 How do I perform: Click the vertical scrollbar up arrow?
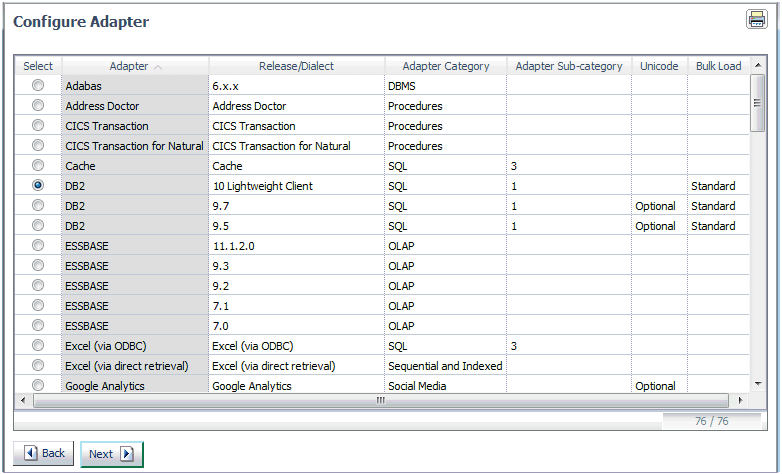point(758,65)
